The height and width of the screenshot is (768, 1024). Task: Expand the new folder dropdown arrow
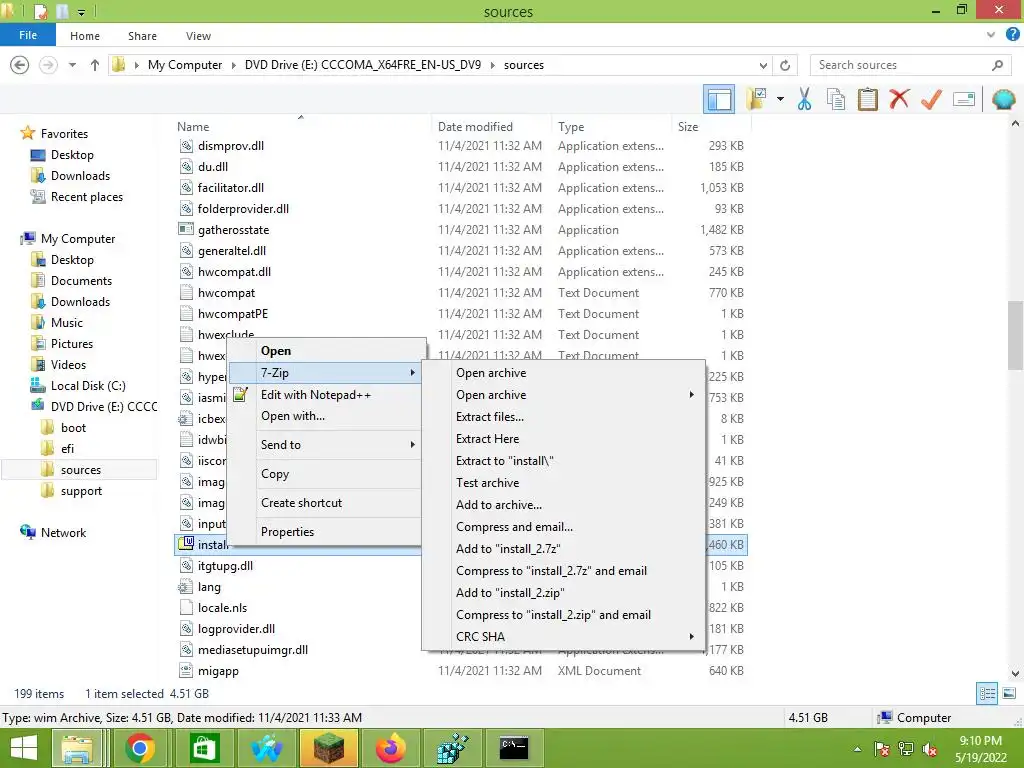pyautogui.click(x=780, y=99)
